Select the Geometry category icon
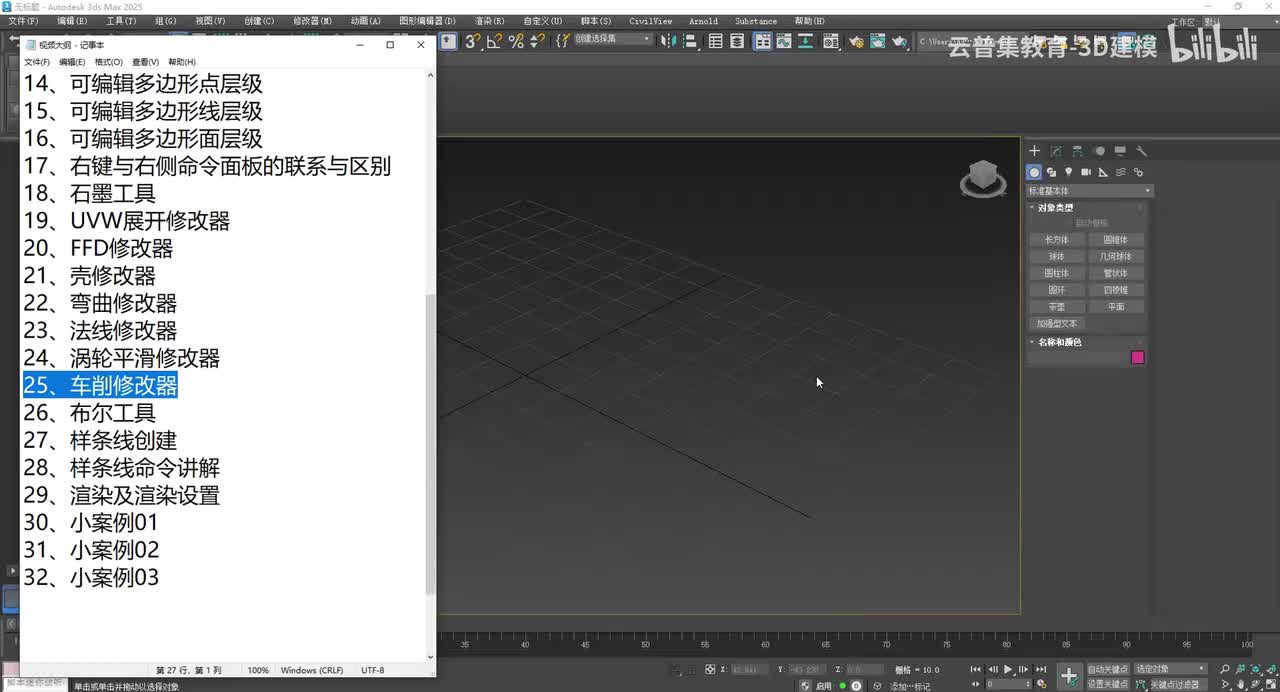 pyautogui.click(x=1035, y=172)
